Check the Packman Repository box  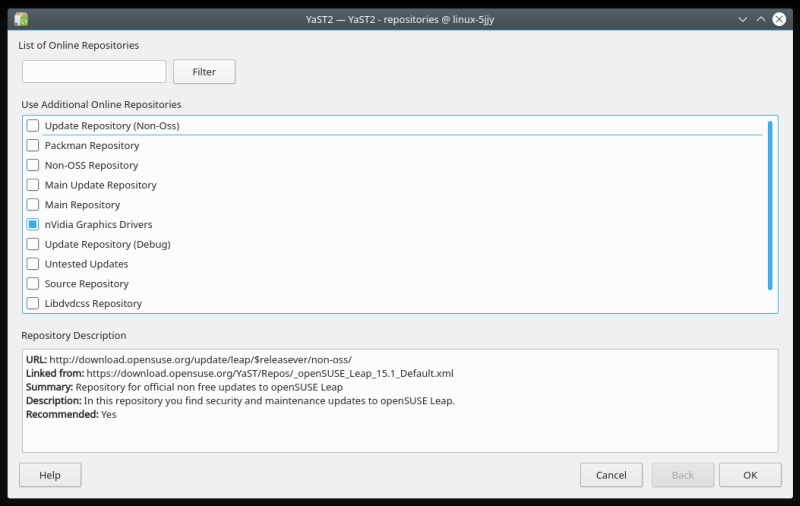(x=33, y=145)
